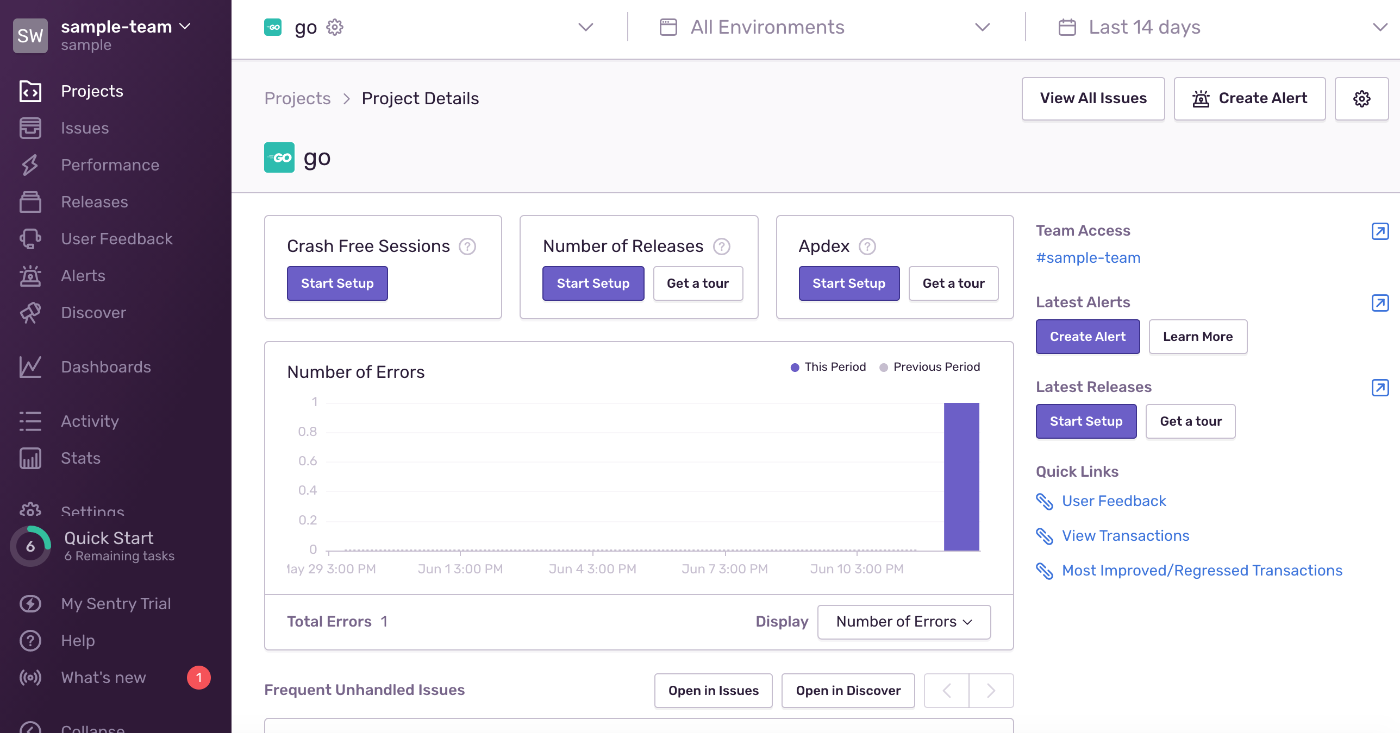Click the User Feedback sidebar icon
The height and width of the screenshot is (733, 1400).
(30, 239)
